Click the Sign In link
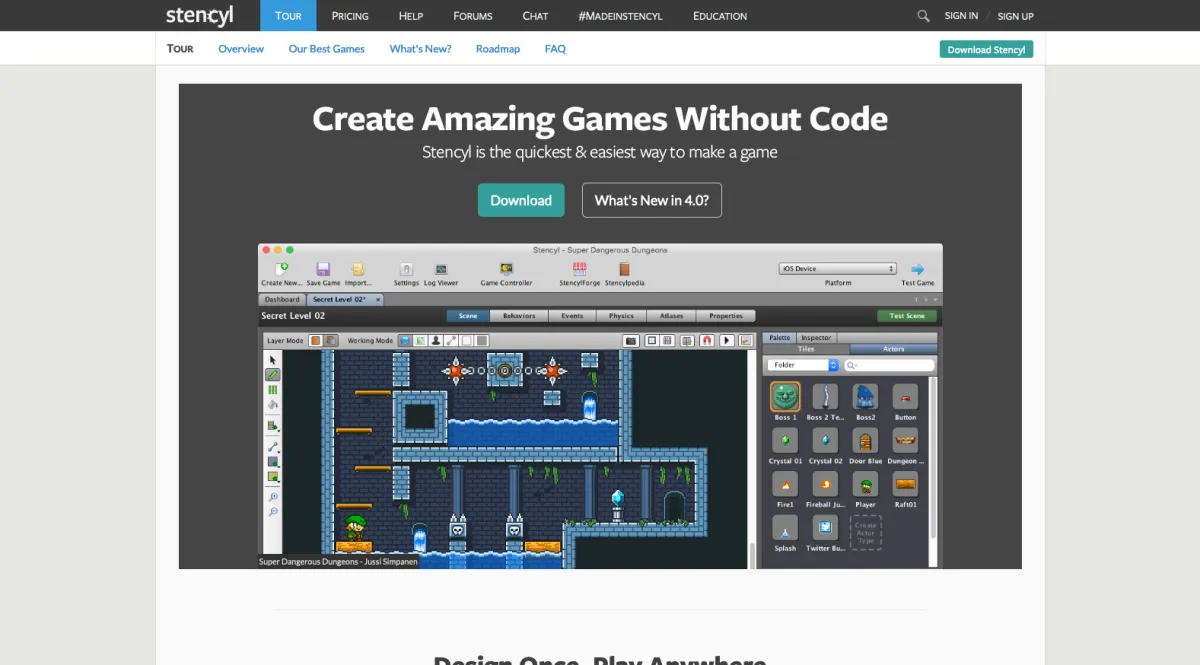 click(961, 16)
